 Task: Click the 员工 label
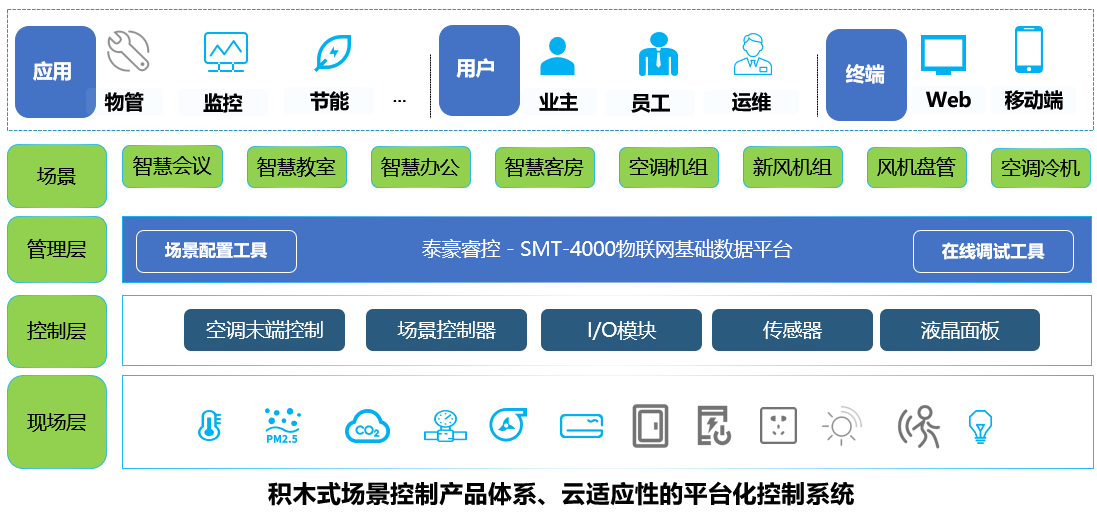pos(651,104)
